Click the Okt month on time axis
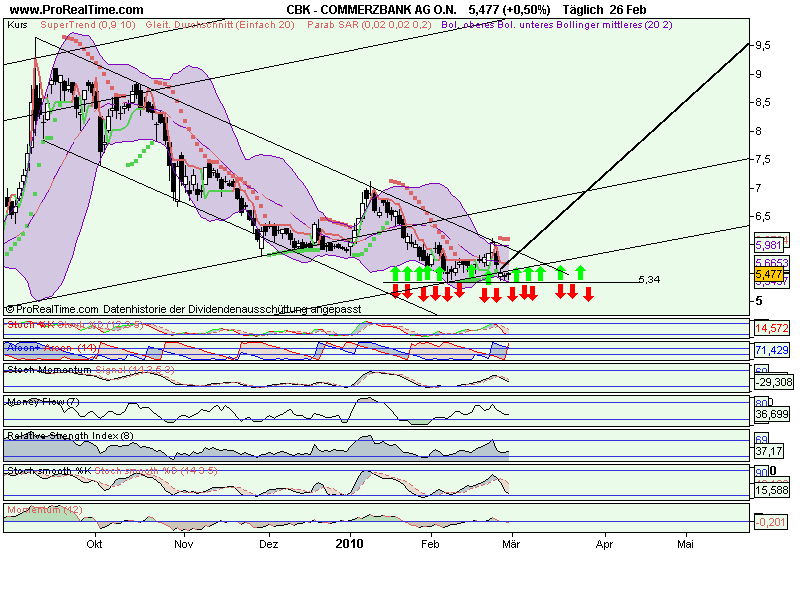 pyautogui.click(x=94, y=544)
